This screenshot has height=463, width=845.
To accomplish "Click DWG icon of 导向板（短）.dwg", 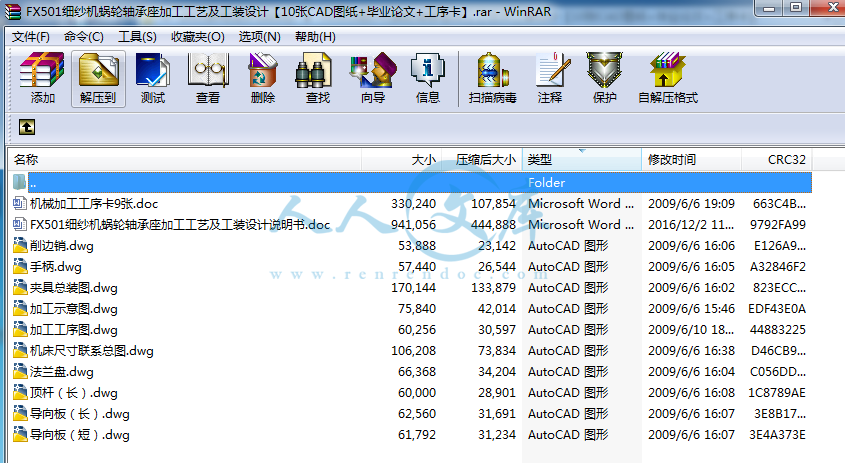I will pyautogui.click(x=20, y=434).
